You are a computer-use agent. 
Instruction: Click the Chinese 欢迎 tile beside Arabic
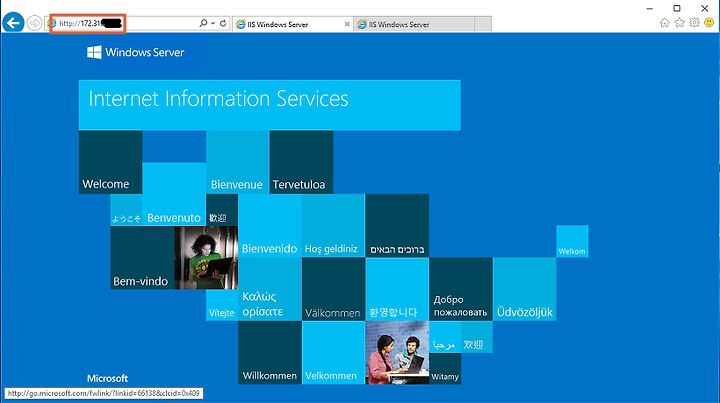(x=477, y=337)
